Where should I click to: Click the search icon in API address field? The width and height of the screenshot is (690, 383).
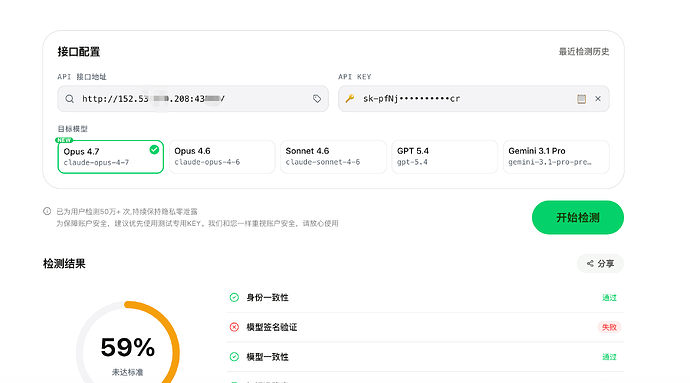tap(70, 99)
